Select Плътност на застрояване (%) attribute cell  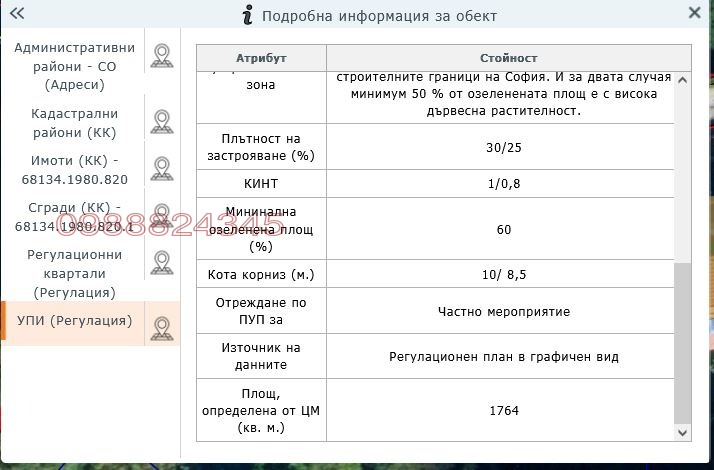coord(261,147)
